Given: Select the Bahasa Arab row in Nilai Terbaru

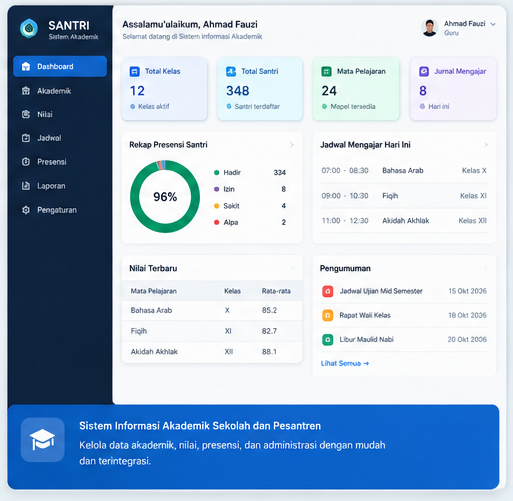Looking at the screenshot, I should [x=212, y=310].
